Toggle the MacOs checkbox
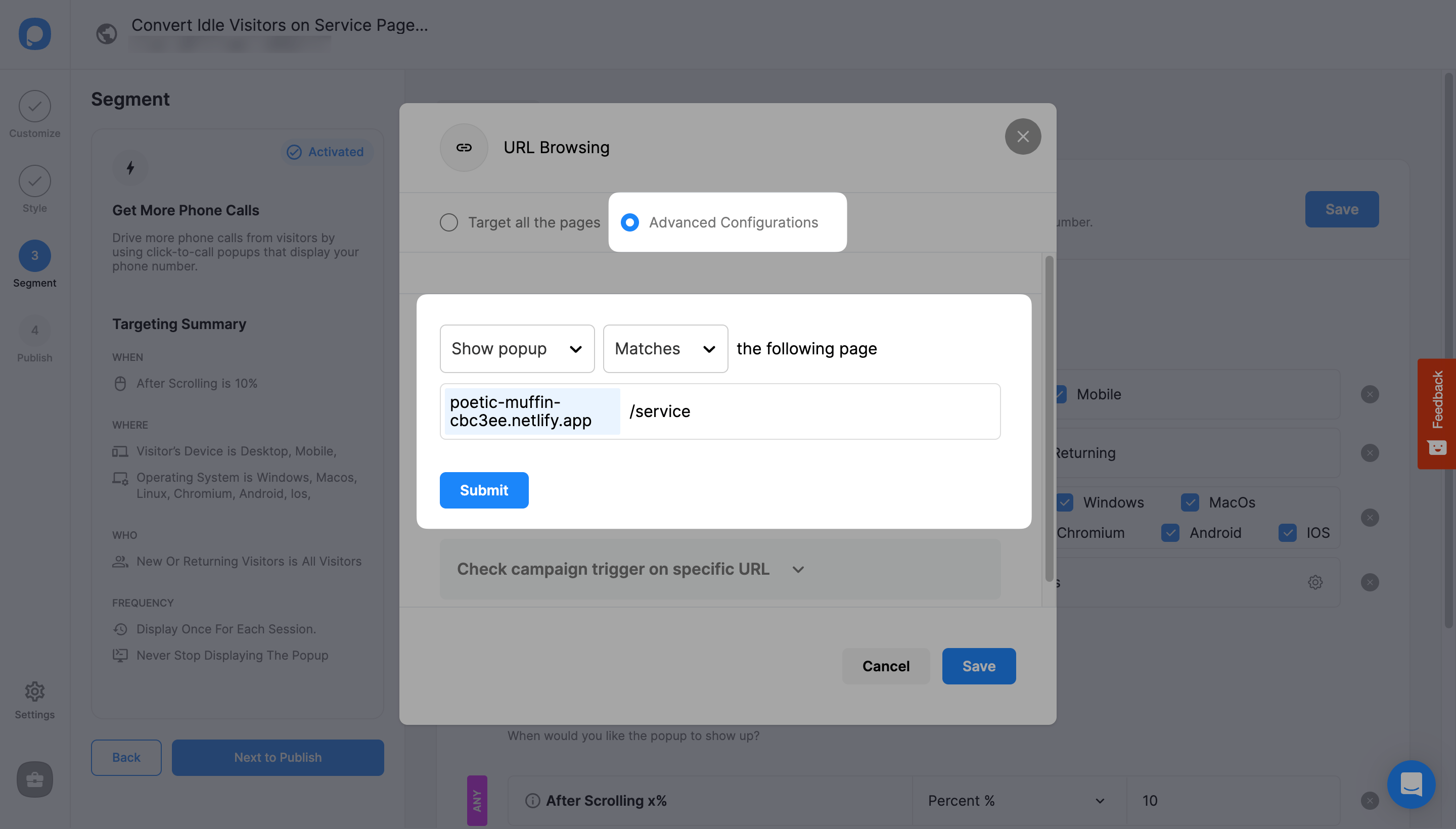1456x829 pixels. tap(1190, 502)
